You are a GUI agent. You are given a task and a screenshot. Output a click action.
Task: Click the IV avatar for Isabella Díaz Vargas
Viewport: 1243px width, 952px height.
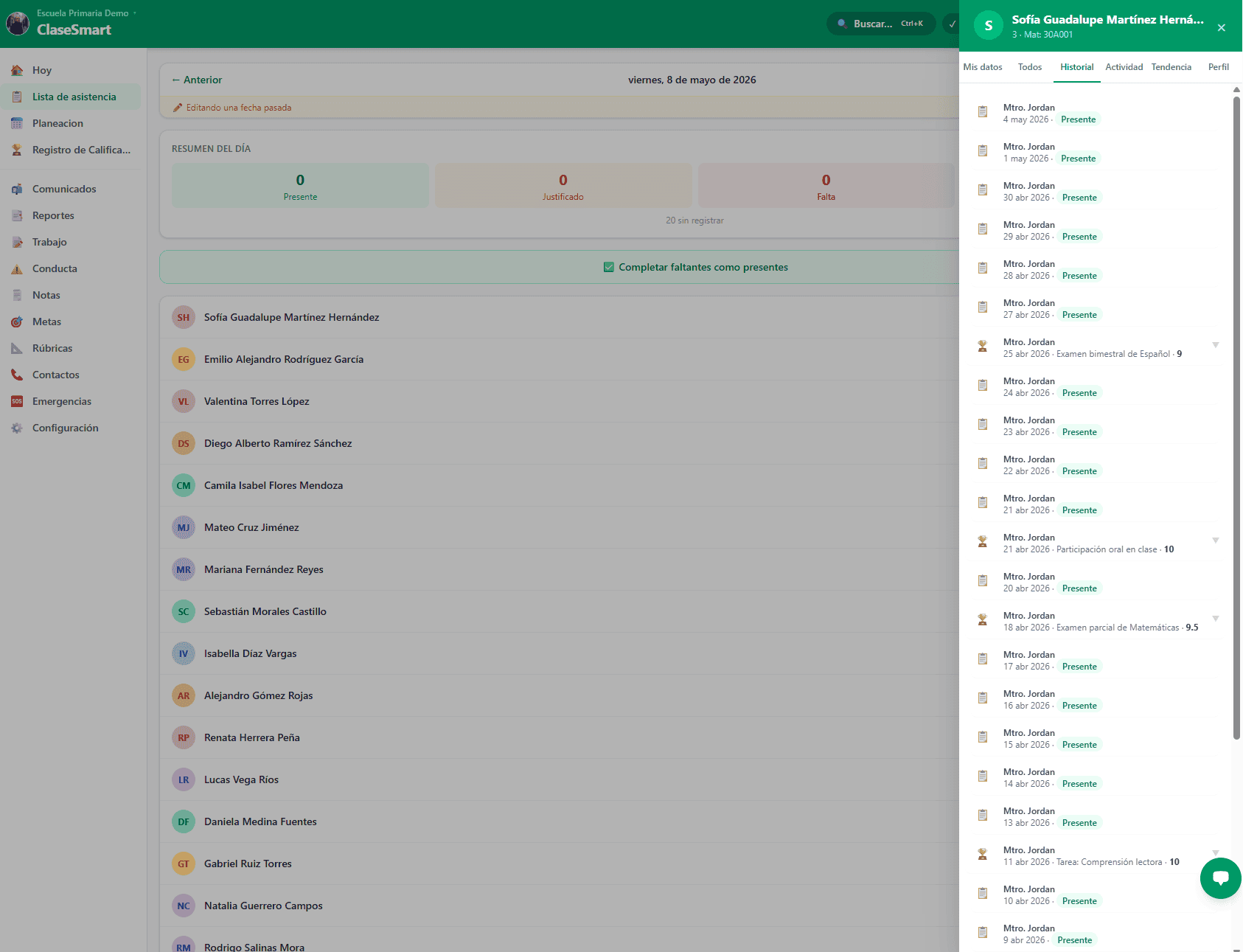[184, 653]
